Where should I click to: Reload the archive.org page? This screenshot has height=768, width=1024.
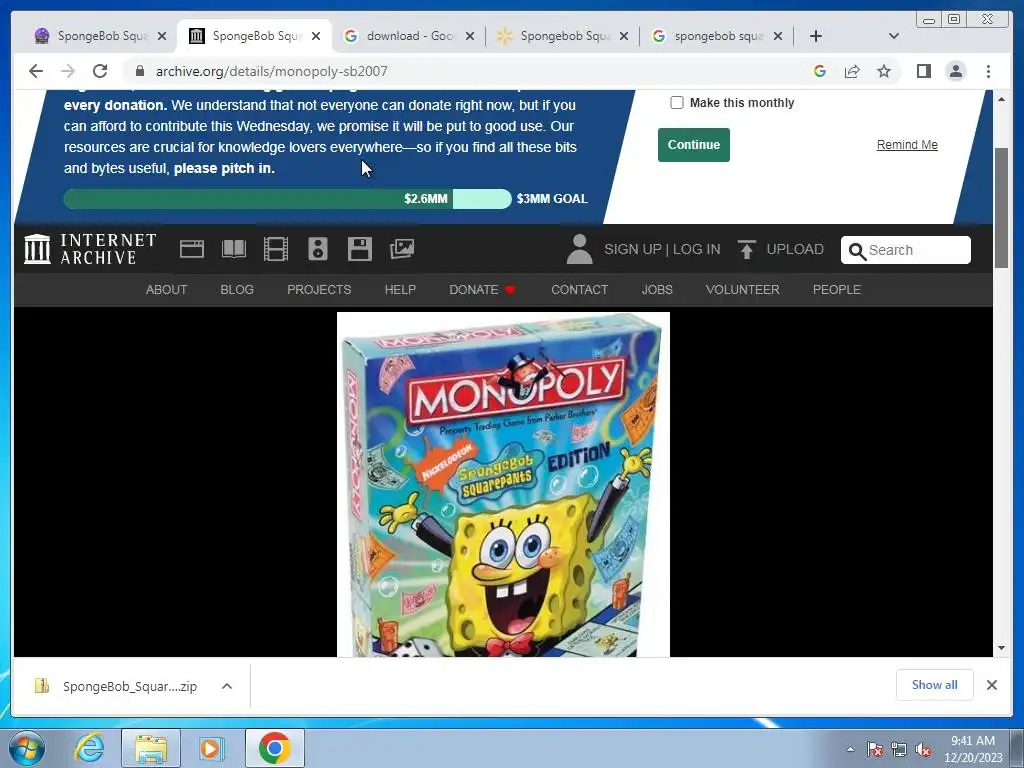(x=100, y=71)
